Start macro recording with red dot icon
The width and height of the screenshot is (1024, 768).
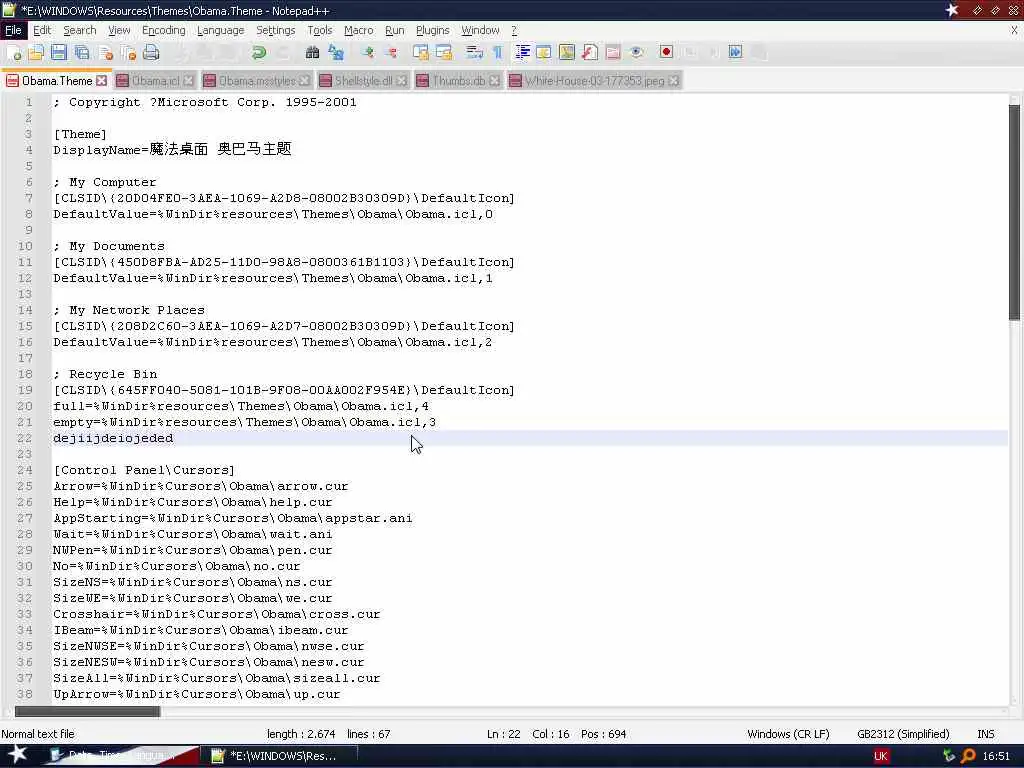point(666,53)
